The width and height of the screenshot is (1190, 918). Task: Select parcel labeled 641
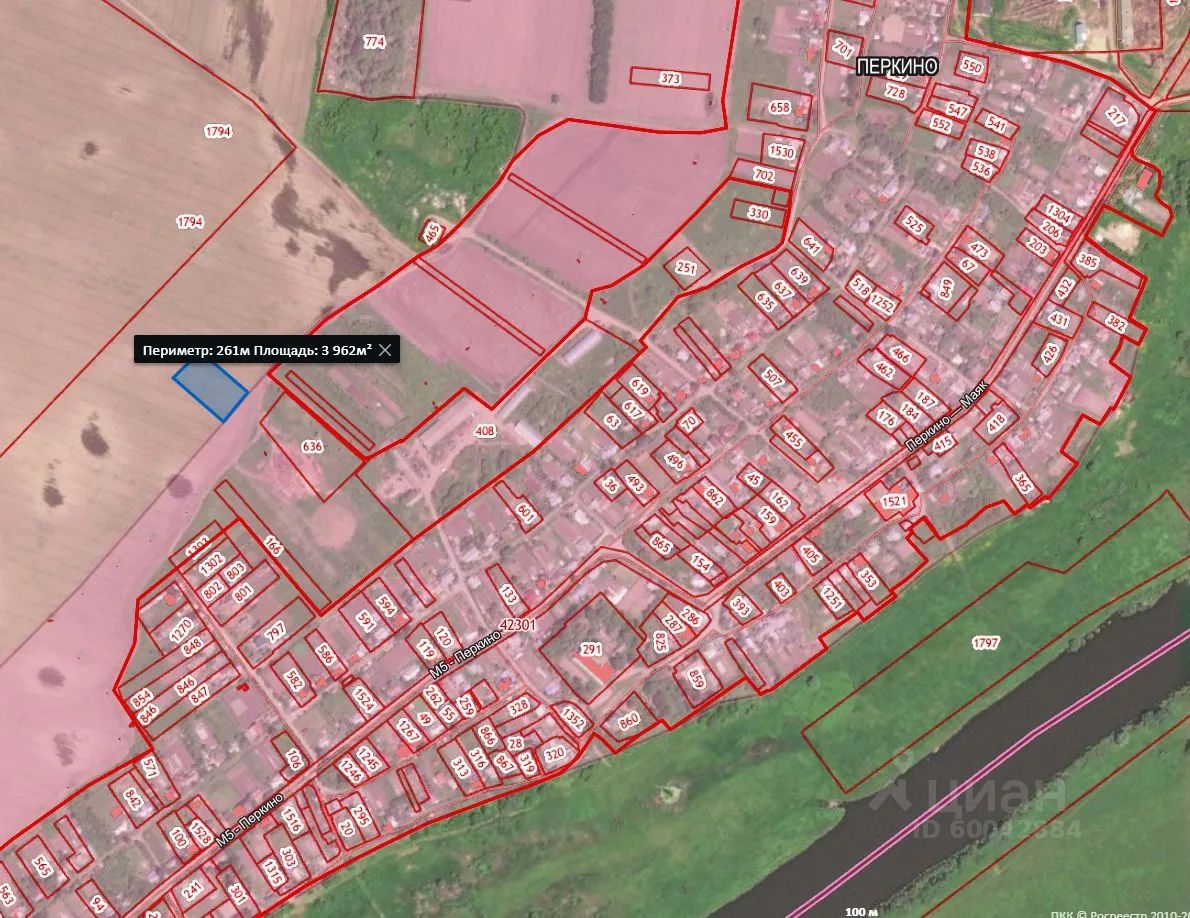811,244
